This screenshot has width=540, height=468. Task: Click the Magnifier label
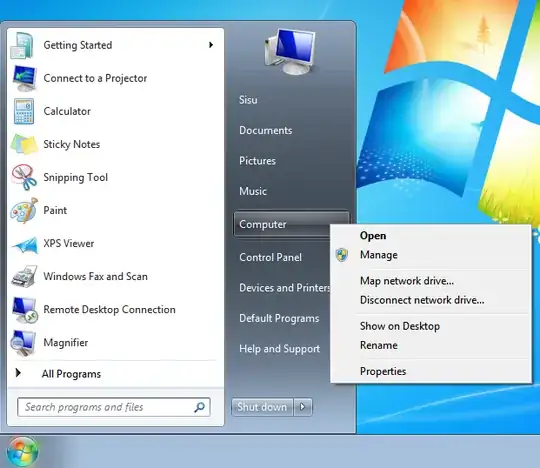(x=65, y=343)
